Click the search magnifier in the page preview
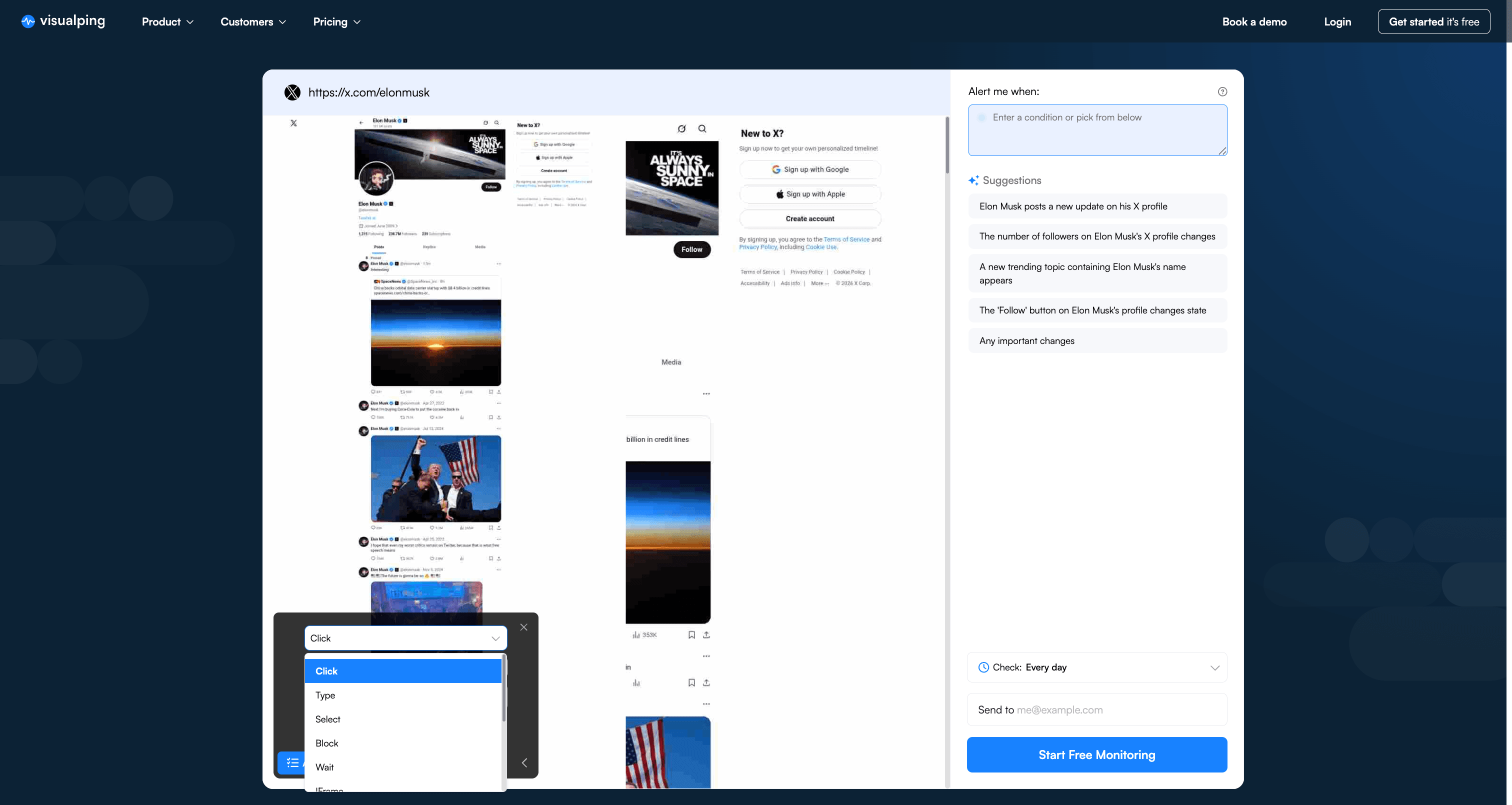This screenshot has width=1512, height=805. pyautogui.click(x=702, y=128)
